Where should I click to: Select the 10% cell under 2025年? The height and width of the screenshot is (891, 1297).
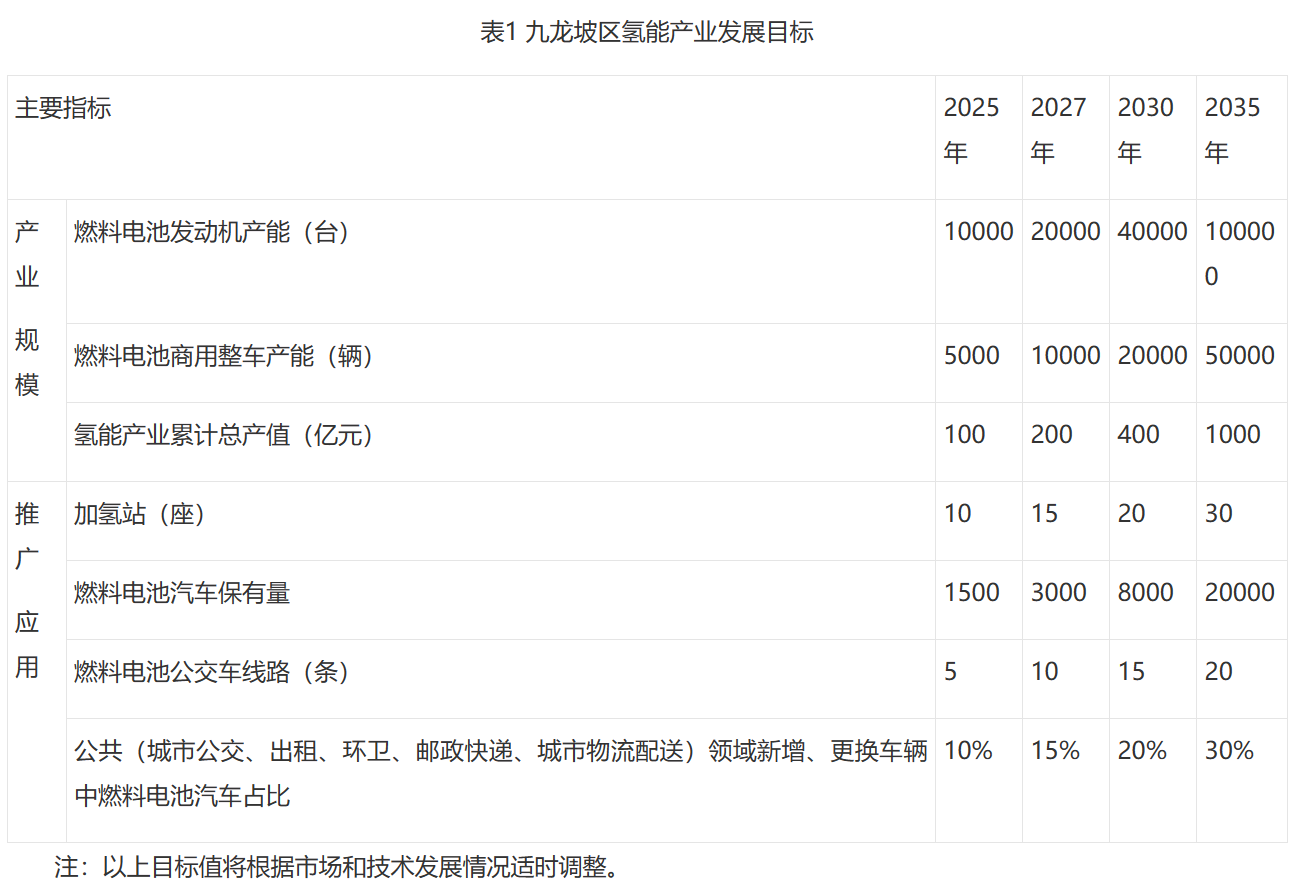pyautogui.click(x=978, y=780)
